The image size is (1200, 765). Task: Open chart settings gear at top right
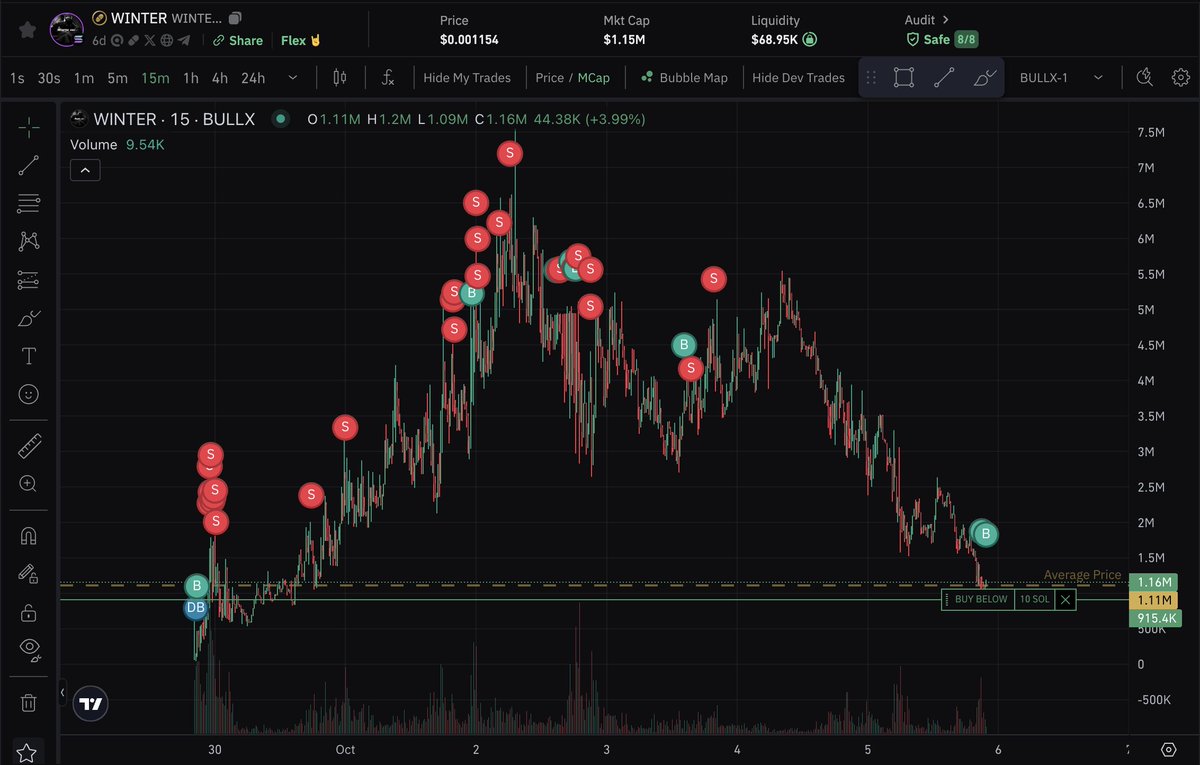point(1181,77)
